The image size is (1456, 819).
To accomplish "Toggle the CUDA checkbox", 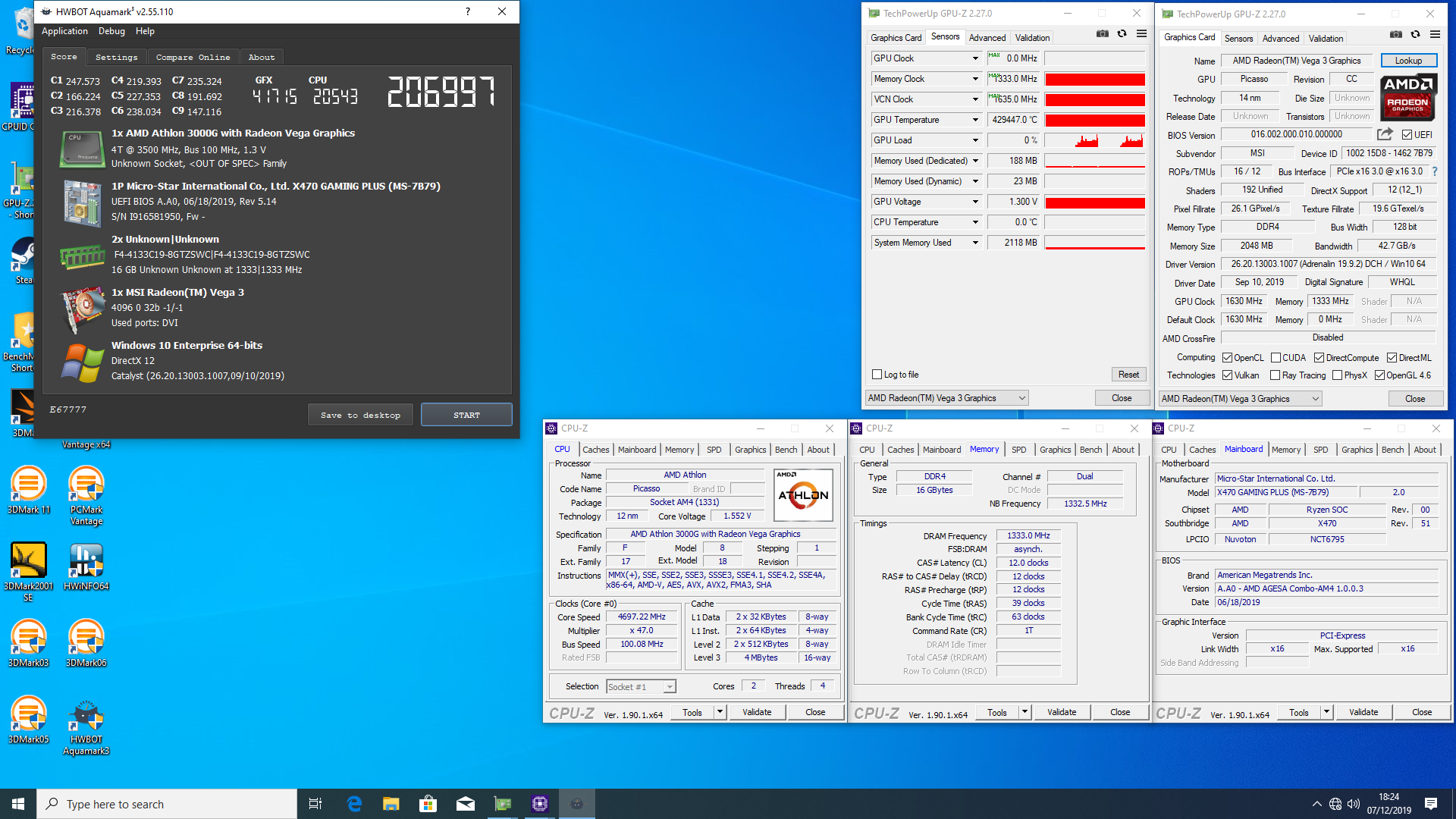I will pos(1276,358).
